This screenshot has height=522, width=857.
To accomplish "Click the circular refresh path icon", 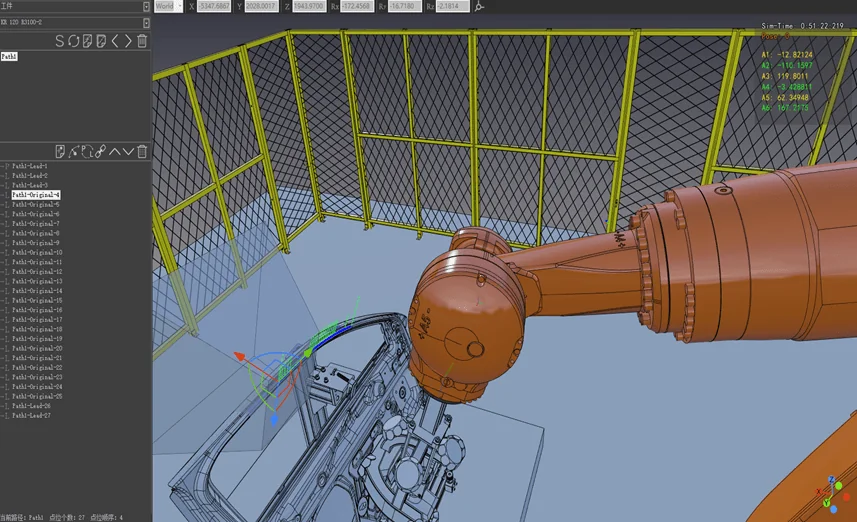I will pos(73,41).
